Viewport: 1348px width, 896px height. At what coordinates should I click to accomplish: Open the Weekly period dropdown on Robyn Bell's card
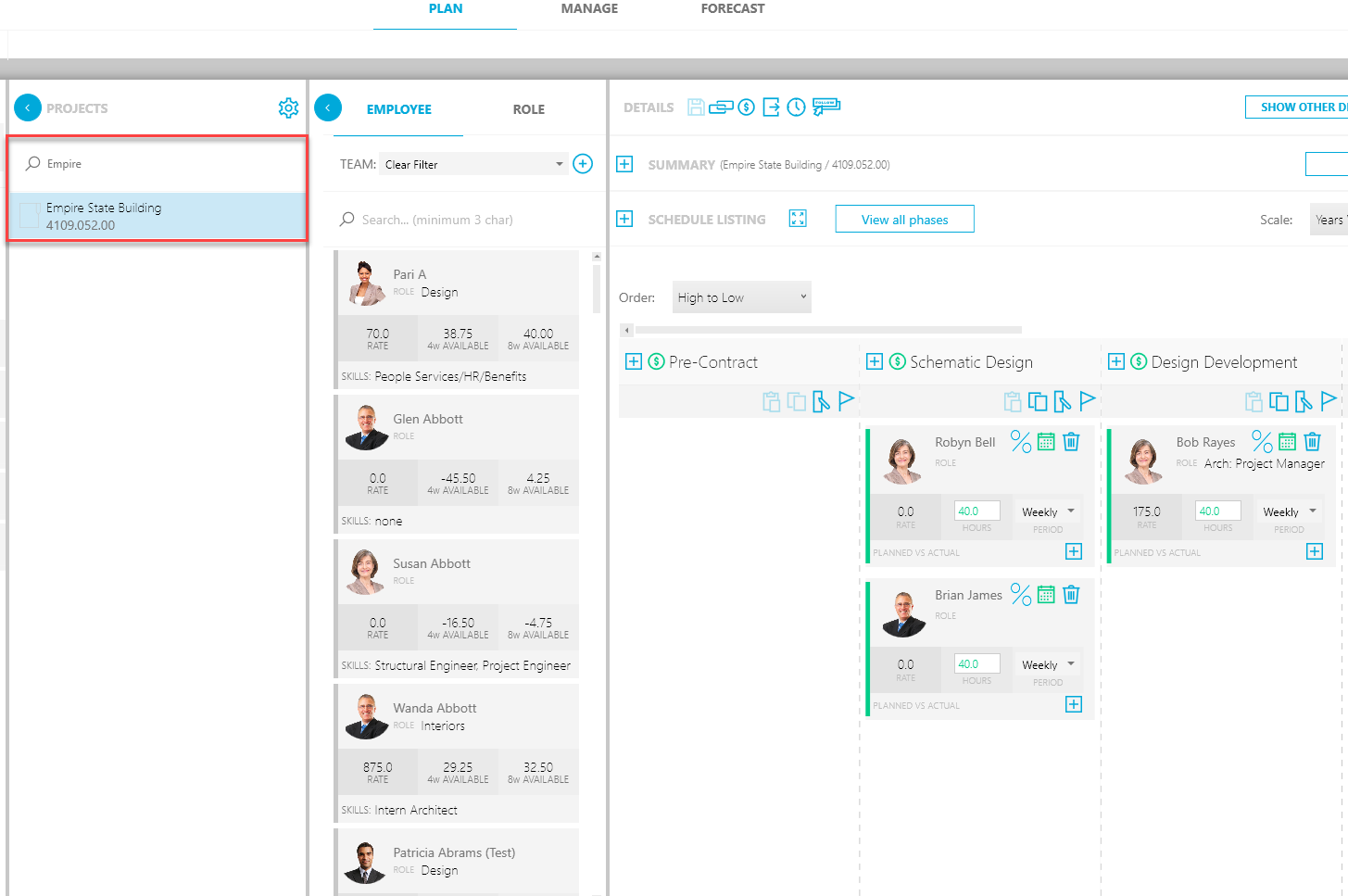pos(1047,511)
